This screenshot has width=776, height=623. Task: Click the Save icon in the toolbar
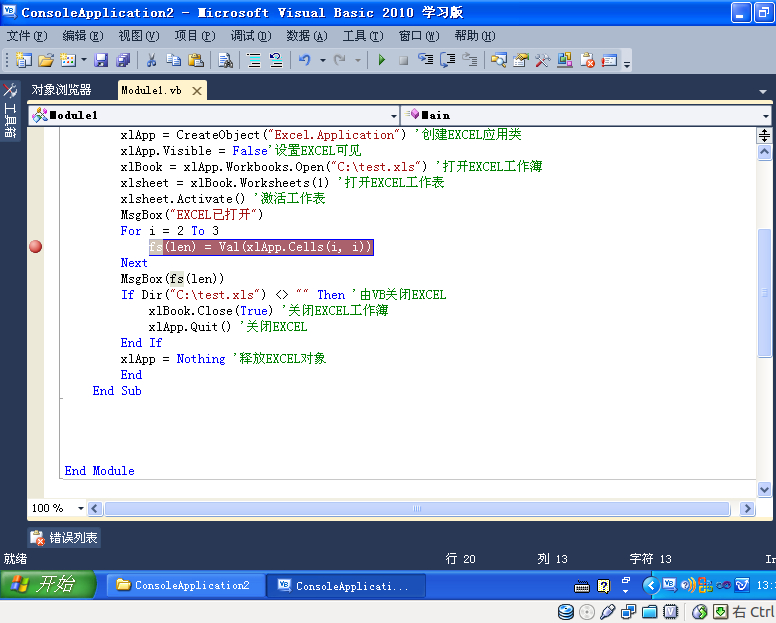tap(101, 61)
